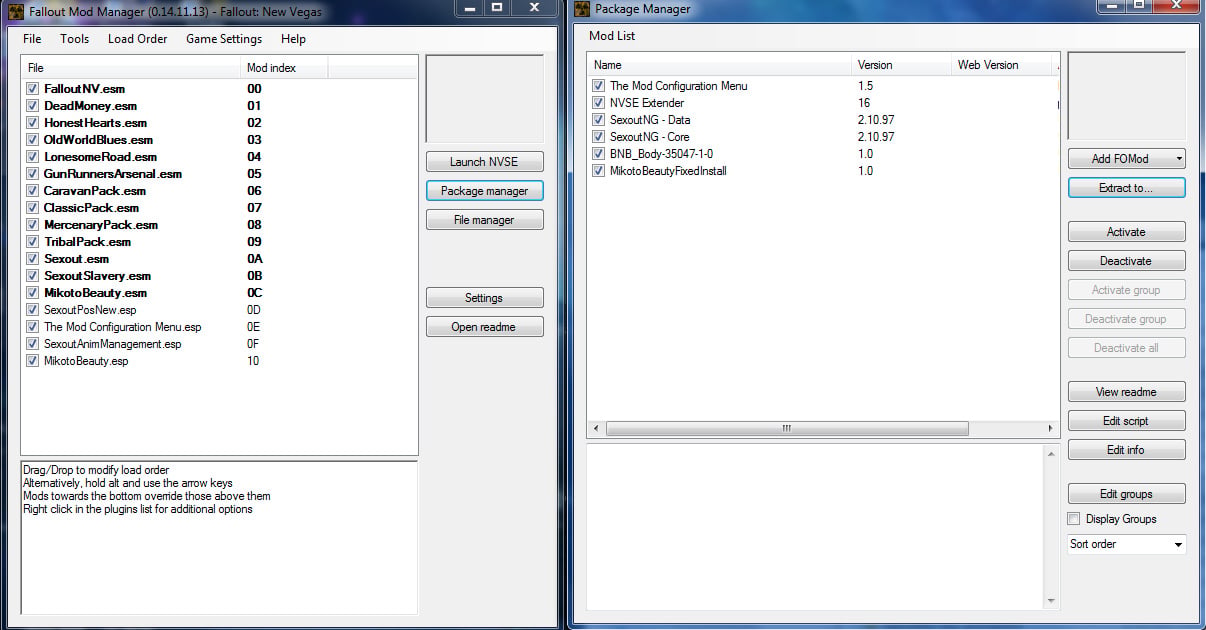Sort packages by Version column header
The width and height of the screenshot is (1206, 630).
902,65
